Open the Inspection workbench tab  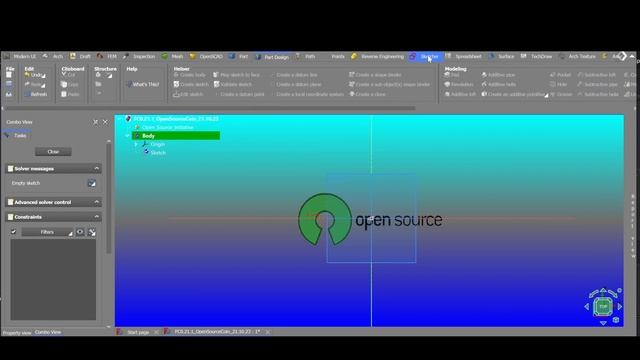pos(139,56)
